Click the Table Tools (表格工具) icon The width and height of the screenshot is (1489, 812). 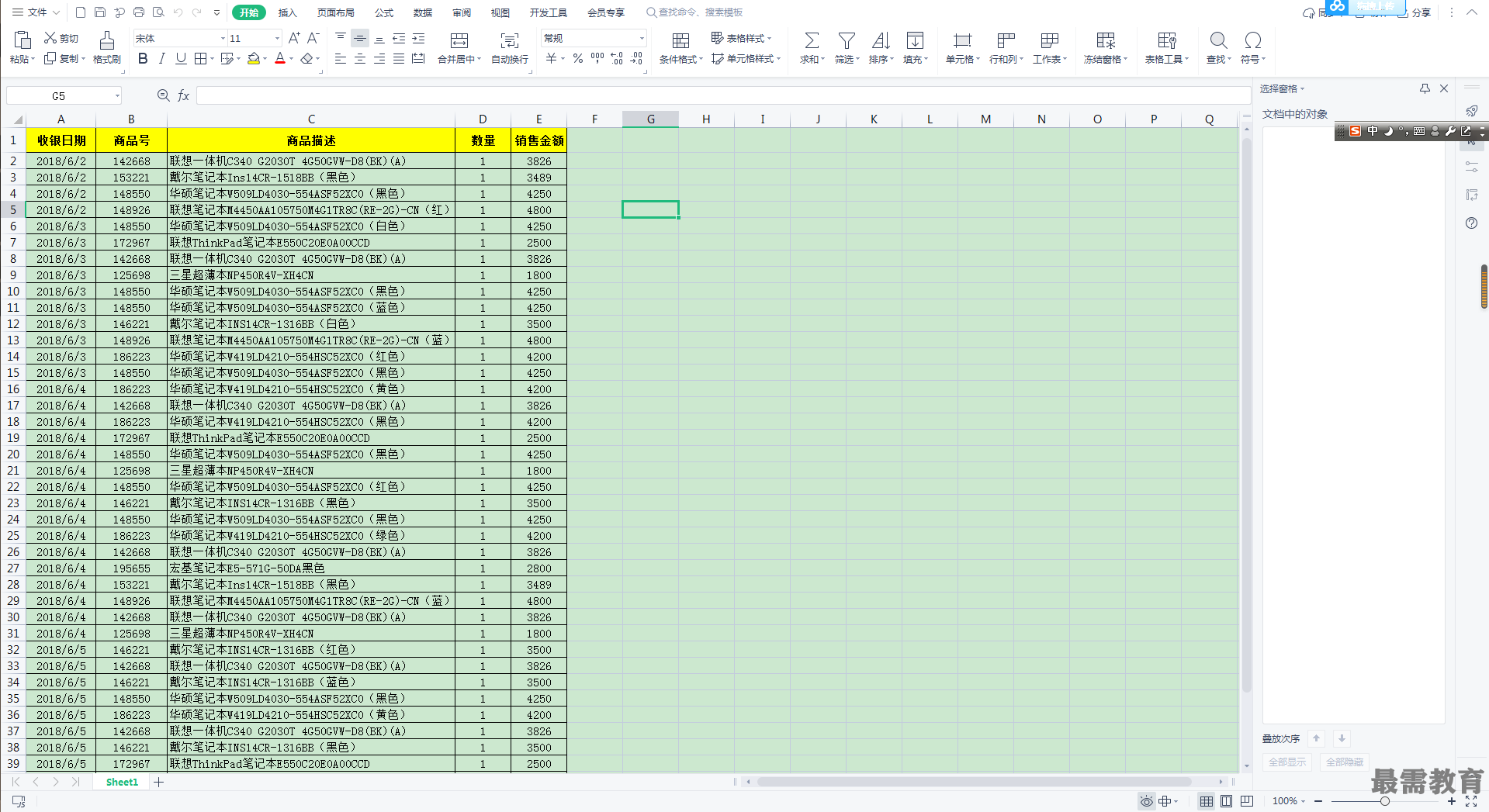point(1166,40)
